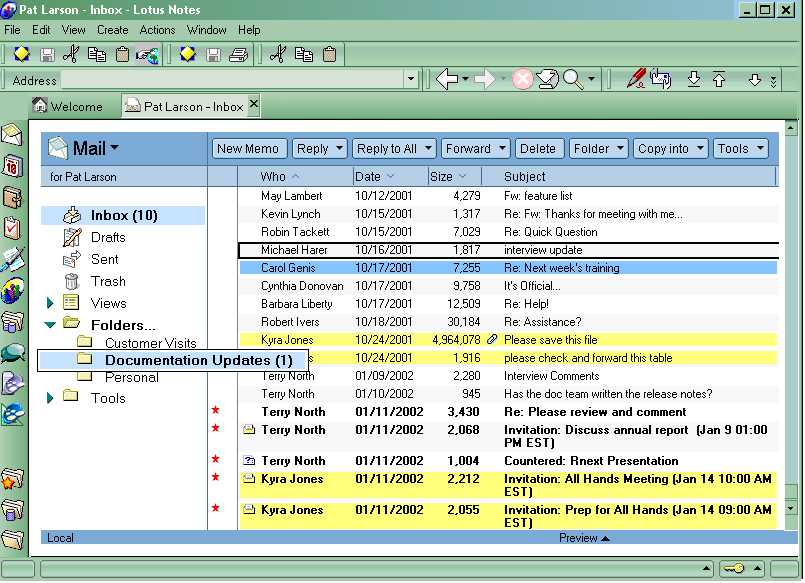Open the Copy into dropdown
Viewport: 805px width, 583px height.
coord(670,149)
